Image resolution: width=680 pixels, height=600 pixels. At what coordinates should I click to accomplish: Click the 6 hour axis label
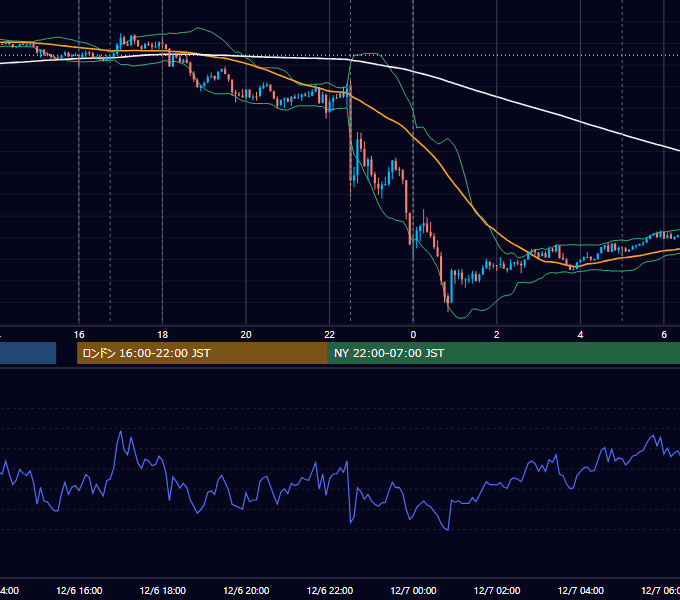[x=664, y=335]
